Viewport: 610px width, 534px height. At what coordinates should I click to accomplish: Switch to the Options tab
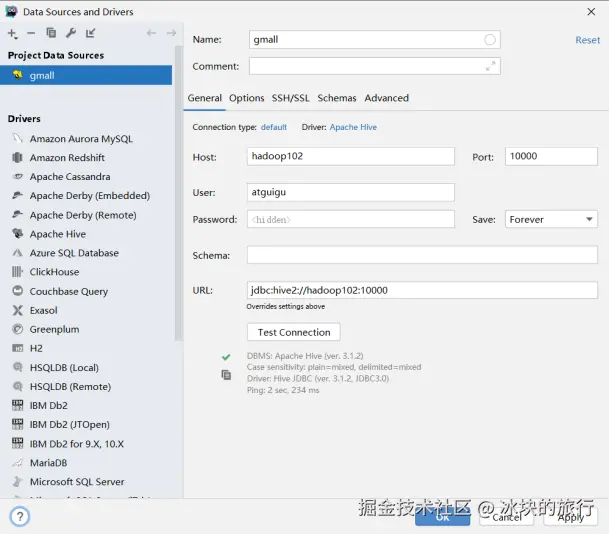(x=247, y=98)
